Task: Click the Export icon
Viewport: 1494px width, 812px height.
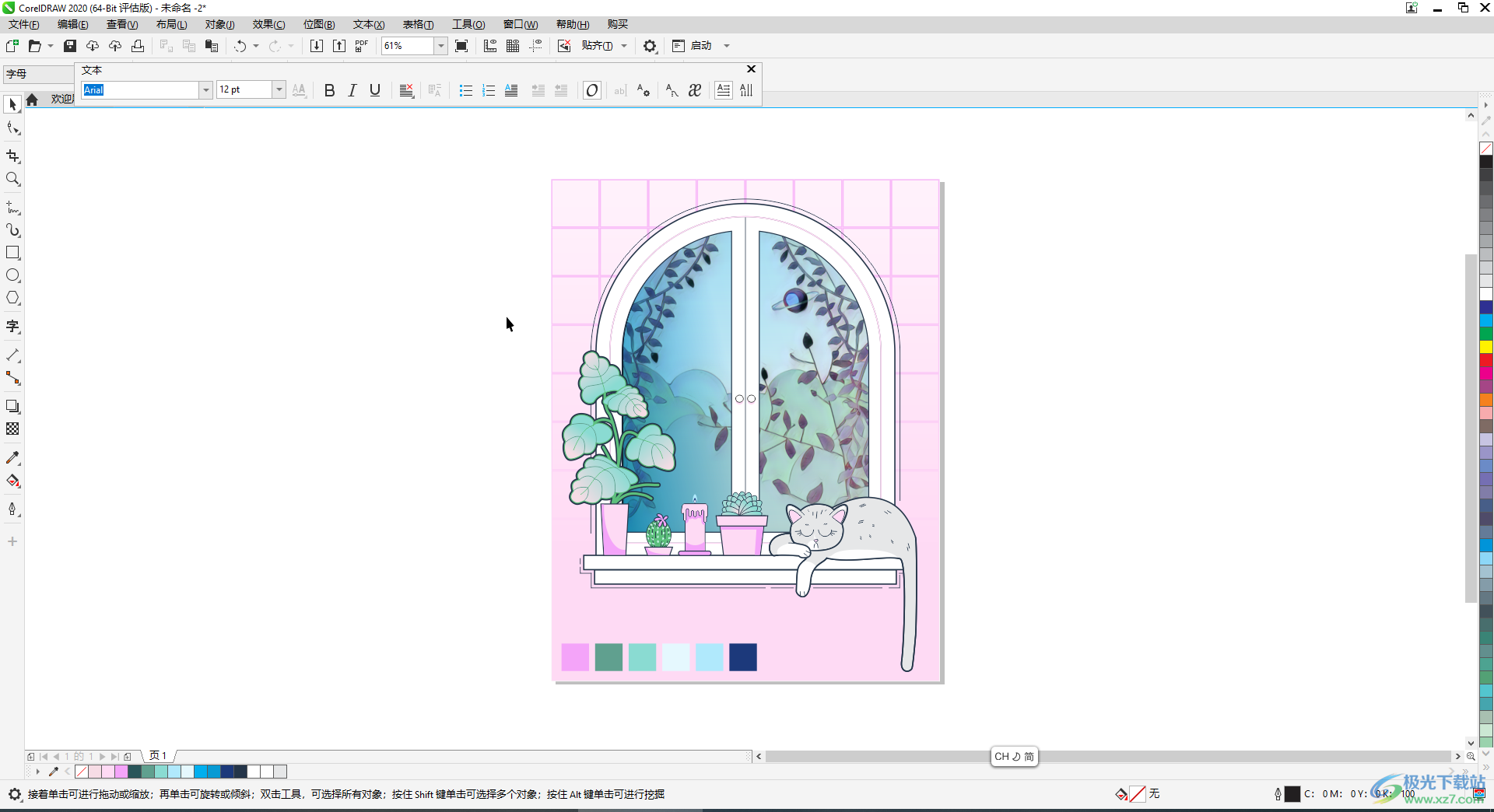Action: [339, 46]
